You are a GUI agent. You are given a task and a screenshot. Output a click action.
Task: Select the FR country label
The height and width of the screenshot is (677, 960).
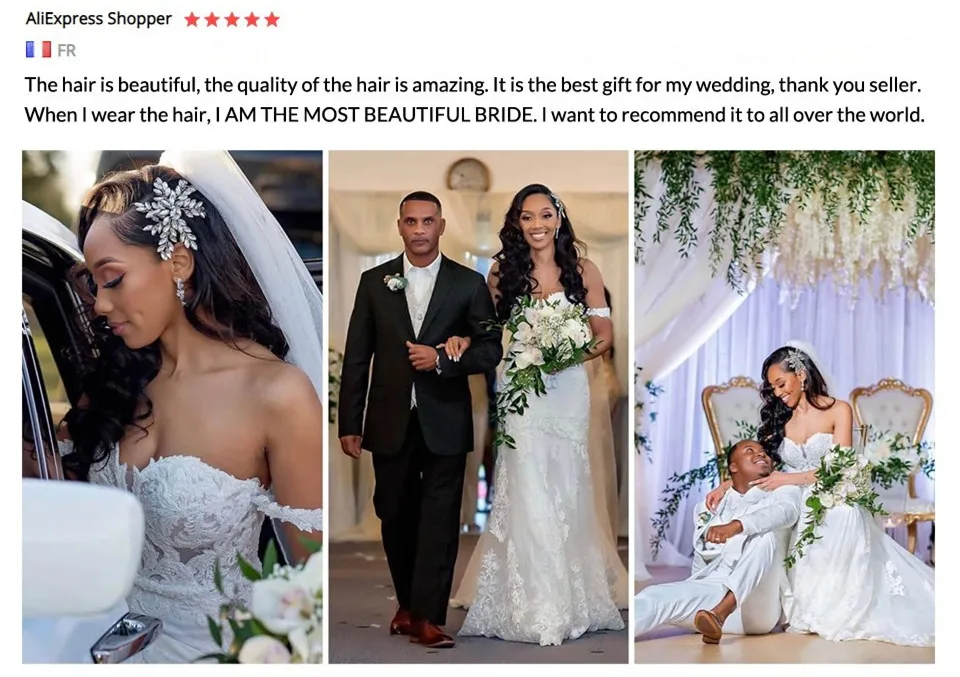click(x=67, y=50)
